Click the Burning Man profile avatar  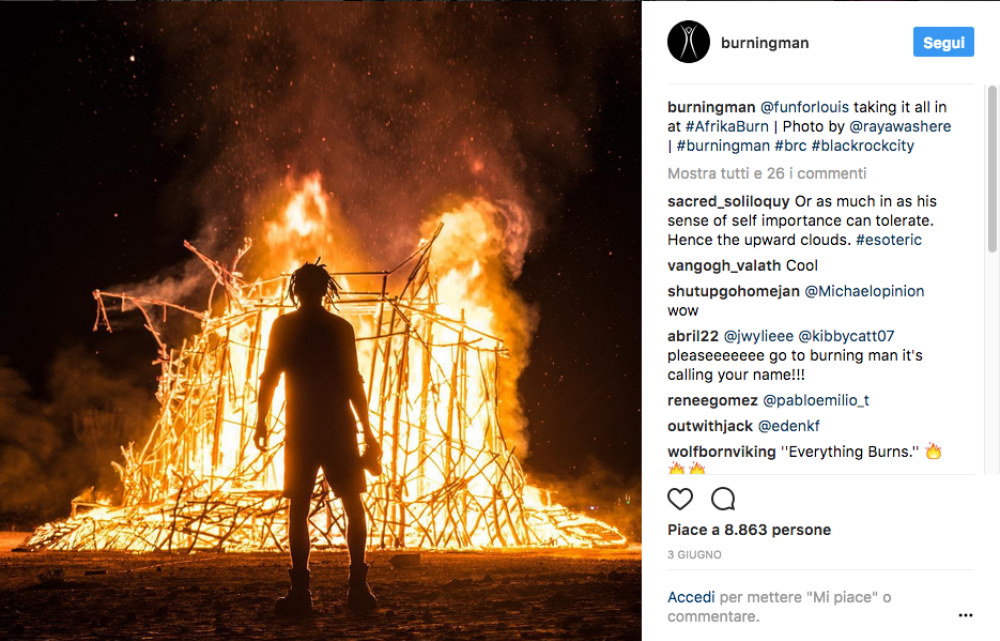688,42
